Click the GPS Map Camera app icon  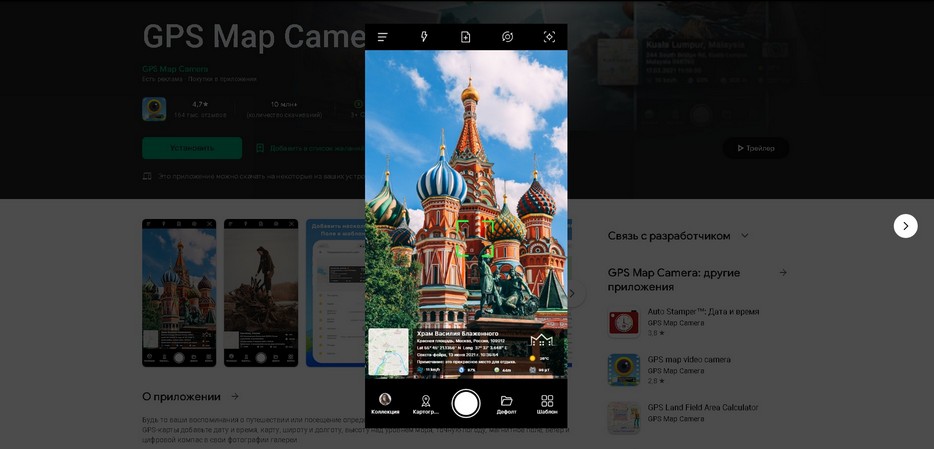pyautogui.click(x=154, y=109)
